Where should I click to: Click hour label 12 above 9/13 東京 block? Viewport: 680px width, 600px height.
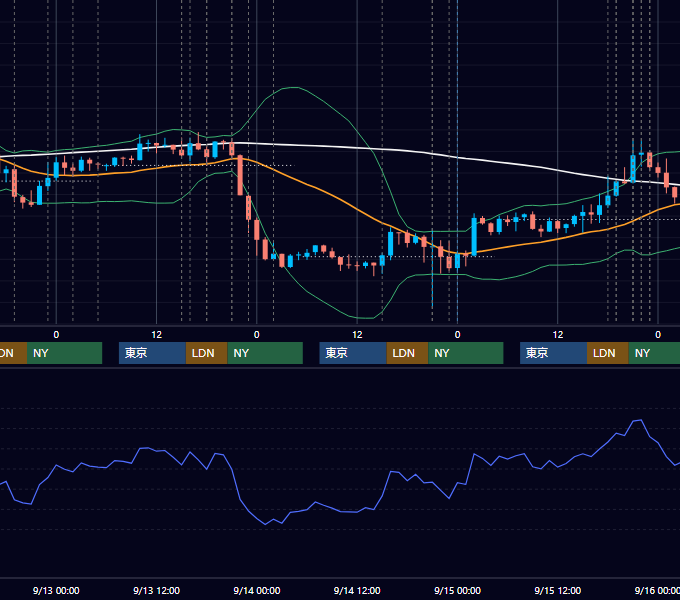coord(157,335)
